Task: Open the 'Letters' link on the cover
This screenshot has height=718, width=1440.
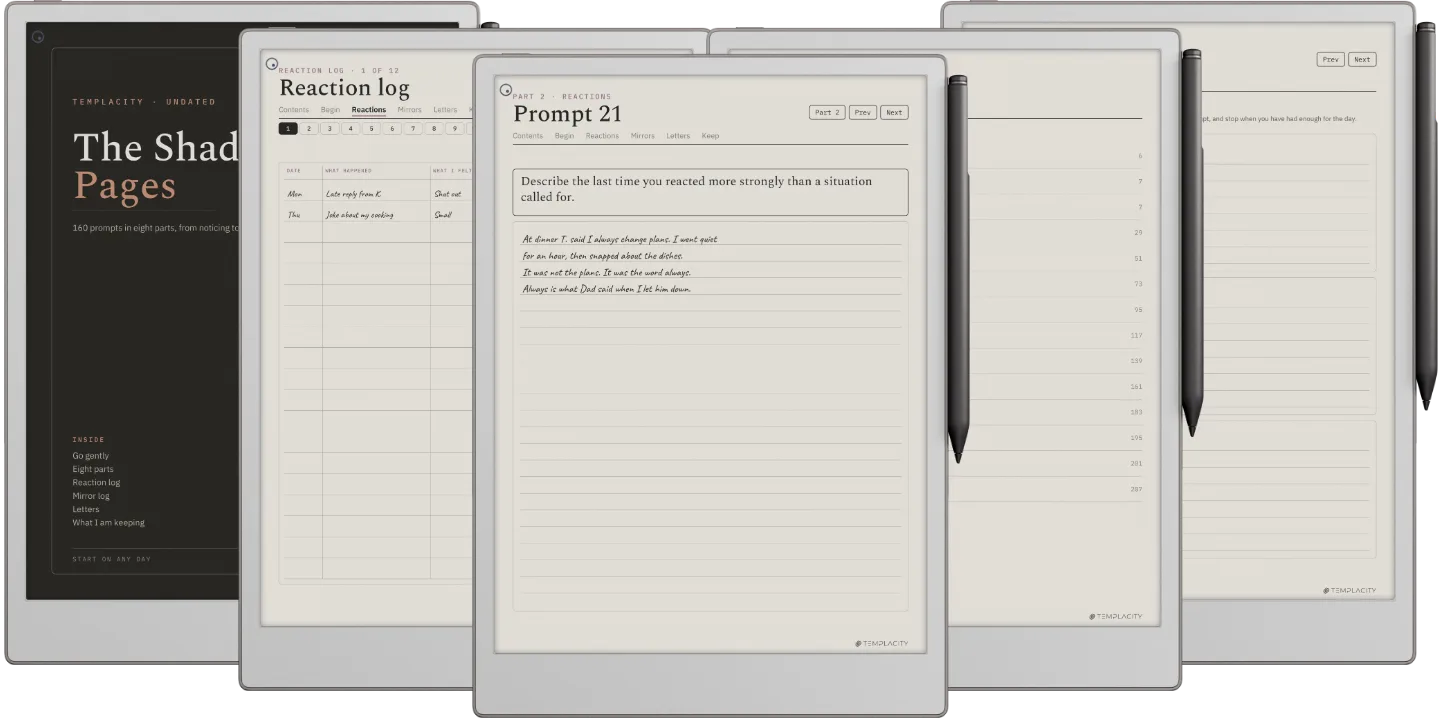Action: (86, 509)
